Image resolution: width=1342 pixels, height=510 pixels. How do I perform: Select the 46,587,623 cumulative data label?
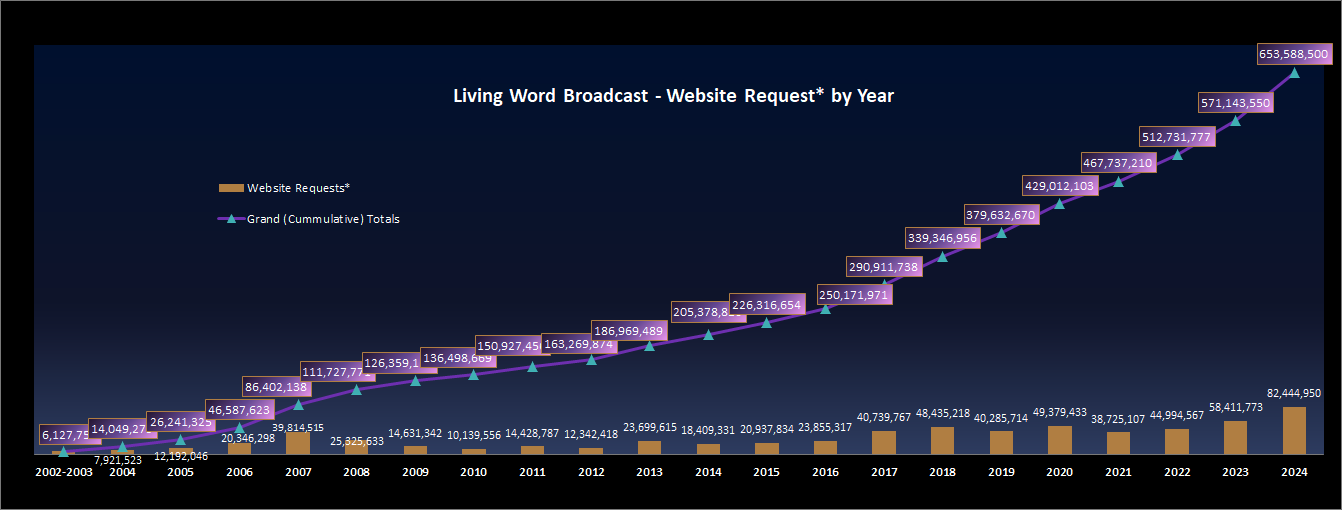coord(240,409)
